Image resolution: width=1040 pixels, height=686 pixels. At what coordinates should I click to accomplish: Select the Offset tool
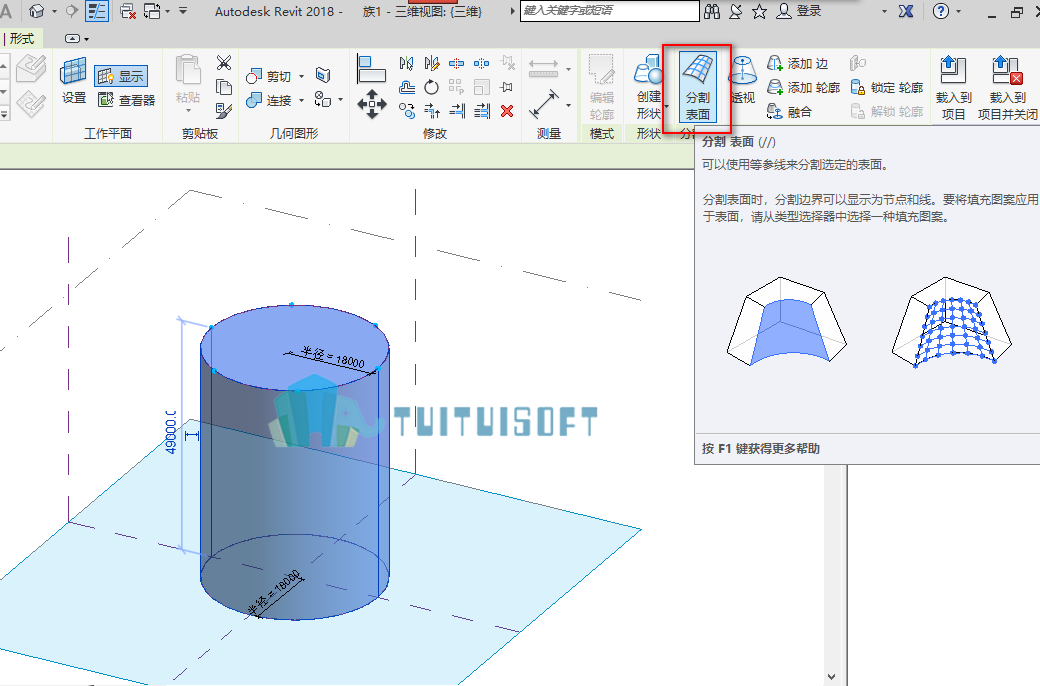[407, 87]
